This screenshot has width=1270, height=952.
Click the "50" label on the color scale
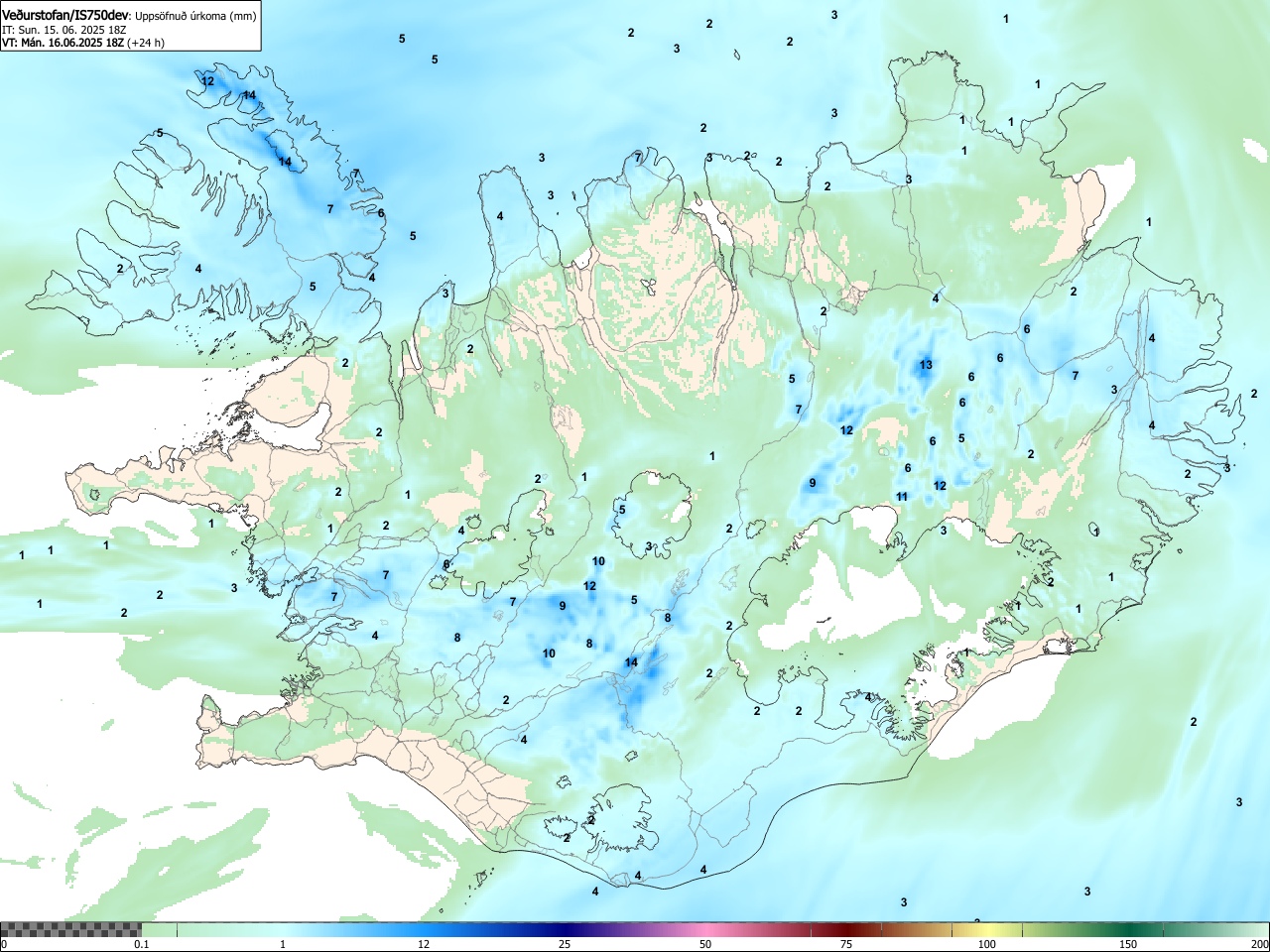[705, 944]
